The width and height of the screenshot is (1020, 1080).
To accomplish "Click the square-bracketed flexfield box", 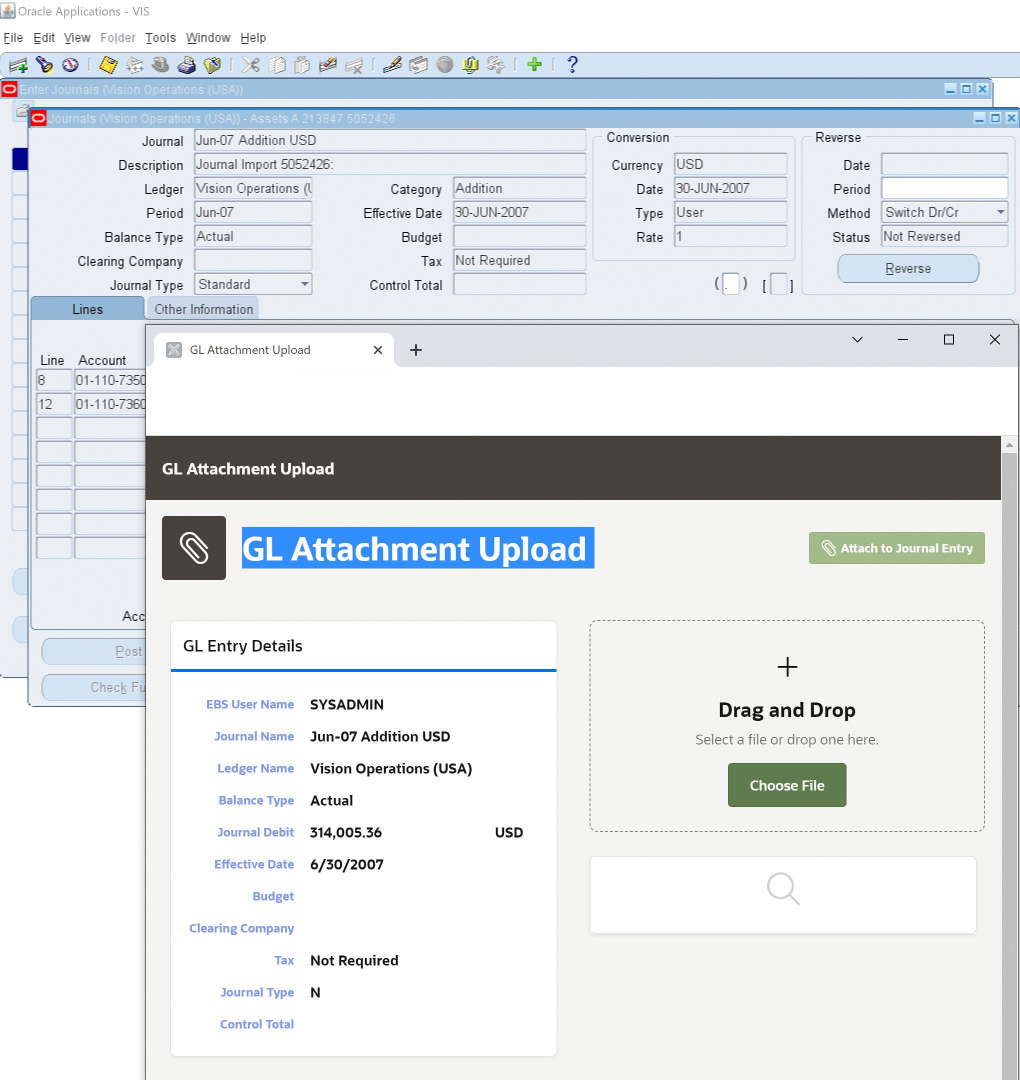I will click(x=778, y=284).
